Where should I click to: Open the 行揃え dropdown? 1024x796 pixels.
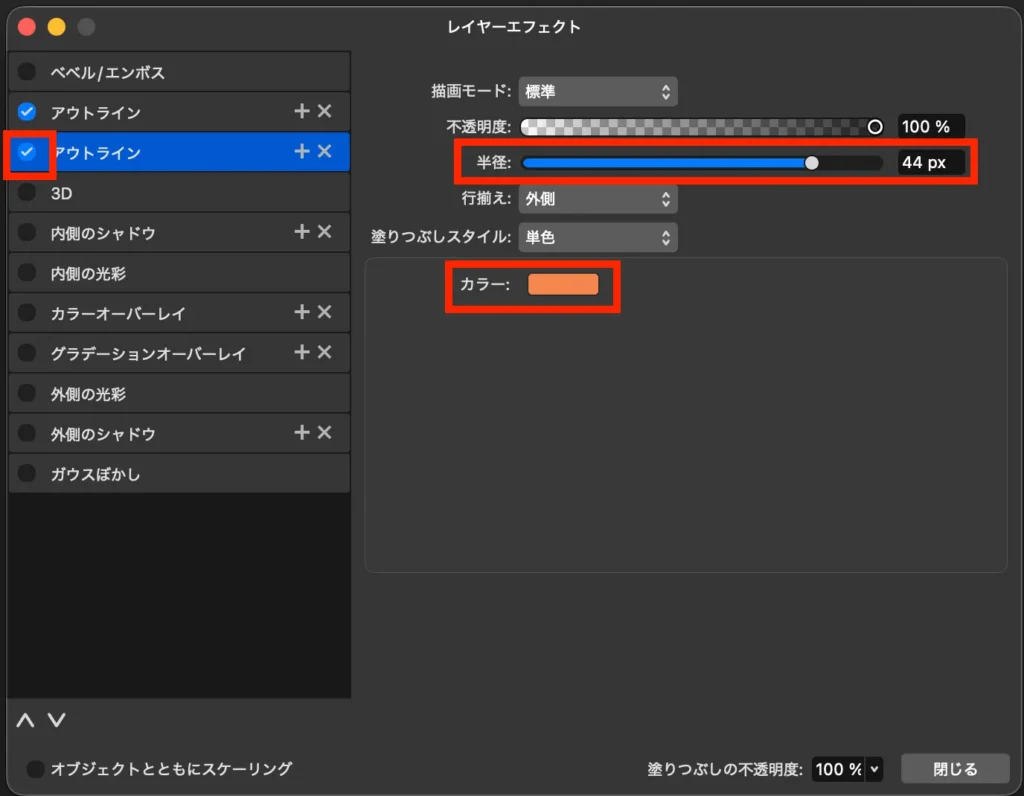597,199
